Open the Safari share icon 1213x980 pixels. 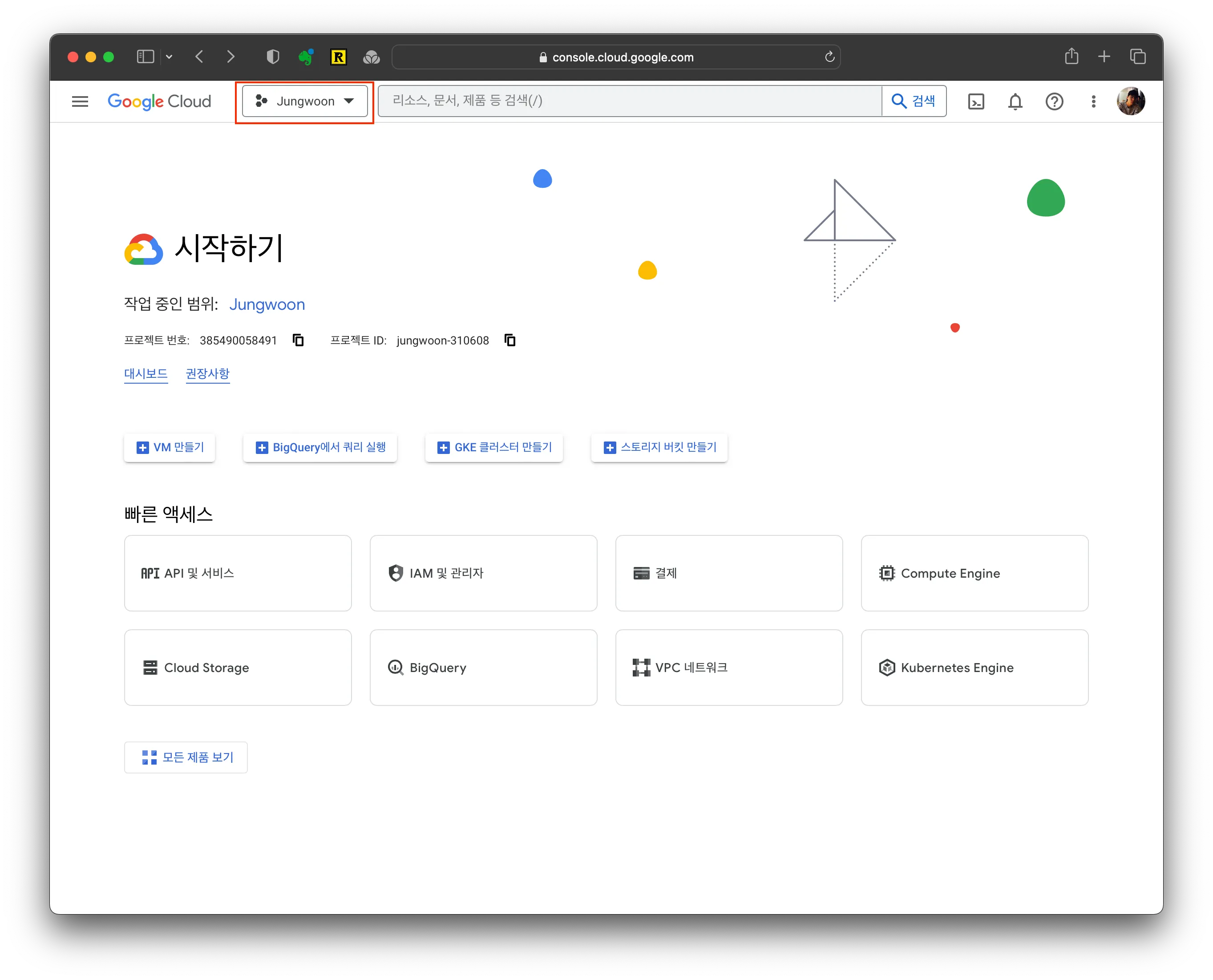point(1071,56)
